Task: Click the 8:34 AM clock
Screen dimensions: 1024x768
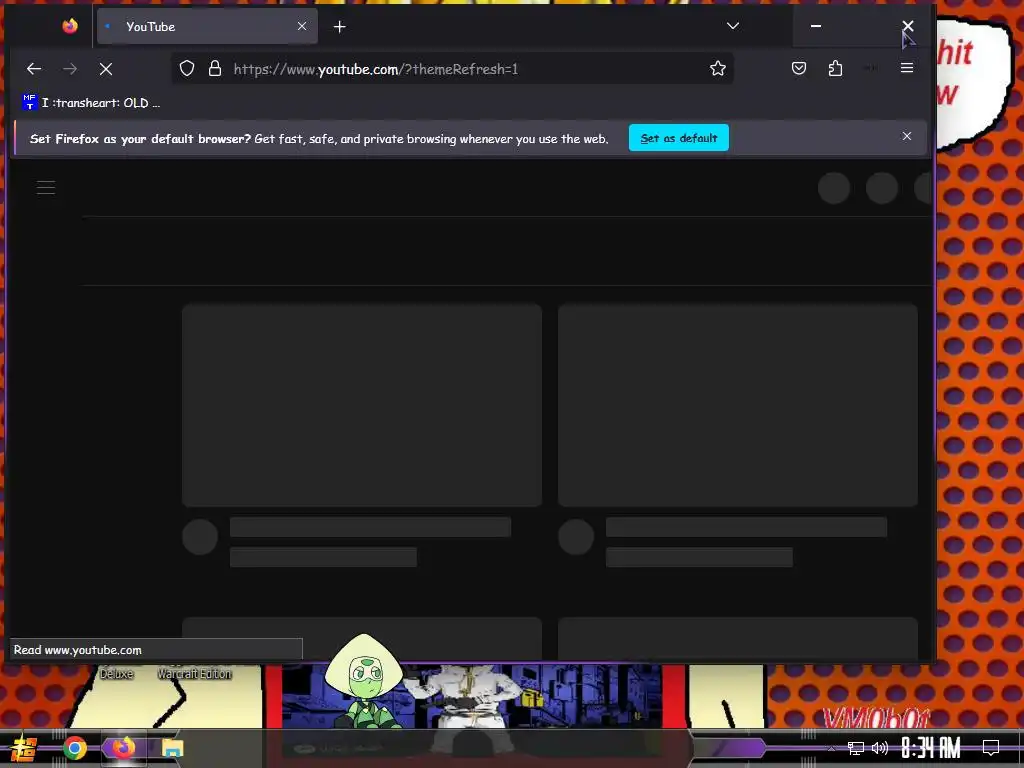Action: coord(931,747)
